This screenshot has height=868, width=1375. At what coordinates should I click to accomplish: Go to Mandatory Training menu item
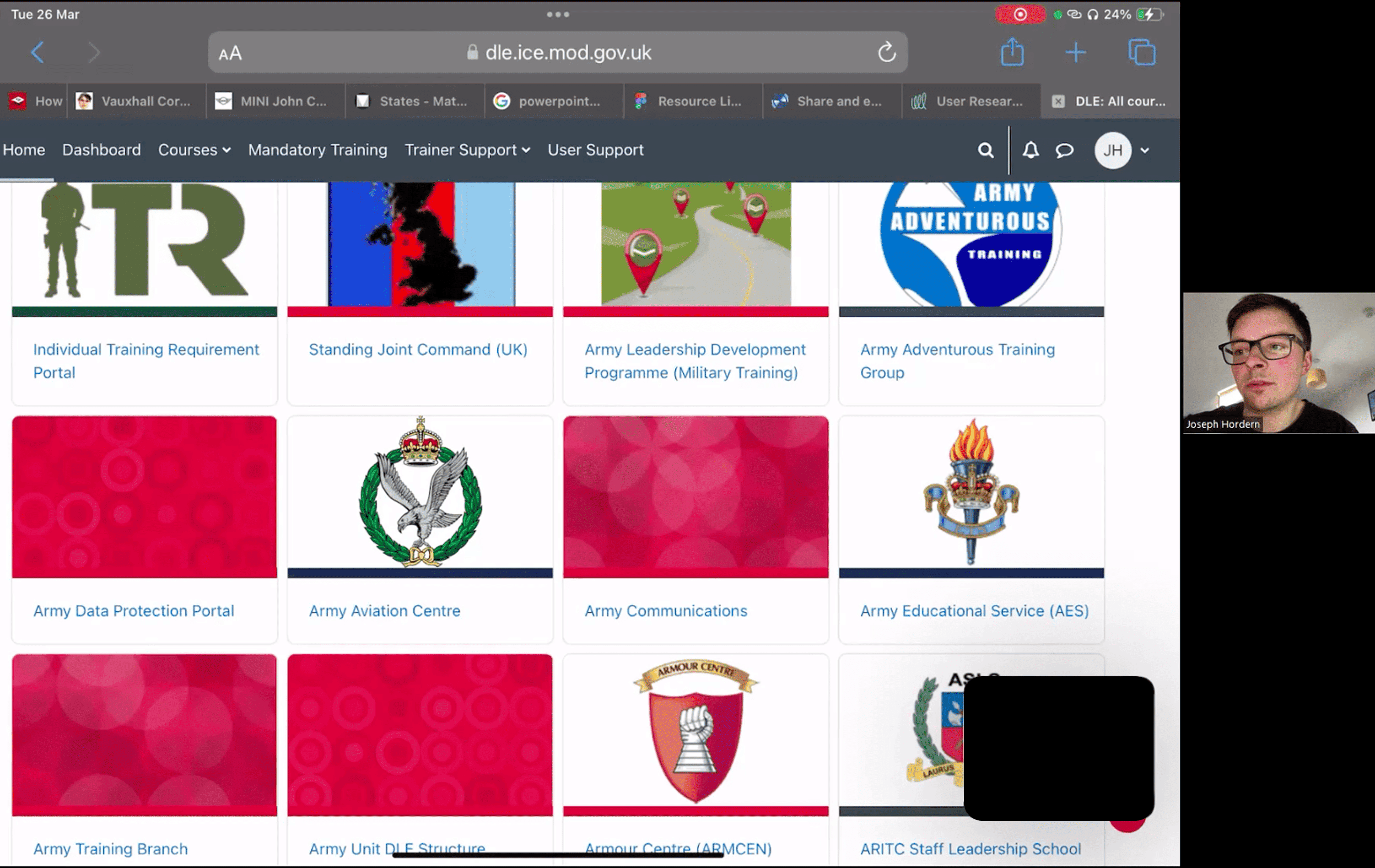tap(318, 150)
